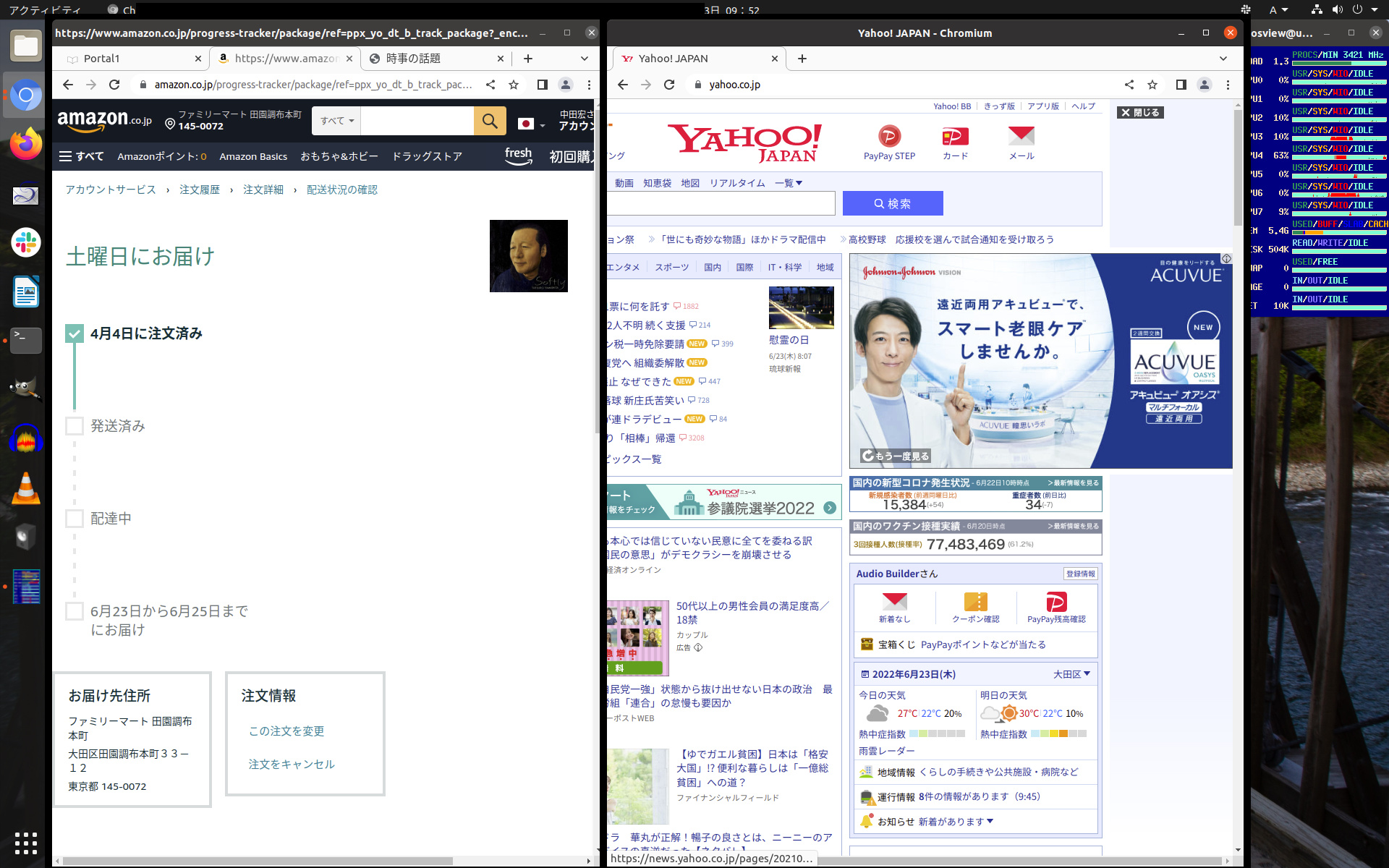The width and height of the screenshot is (1389, 868).
Task: Click the Amazon.co.jp logo
Action: [x=104, y=121]
